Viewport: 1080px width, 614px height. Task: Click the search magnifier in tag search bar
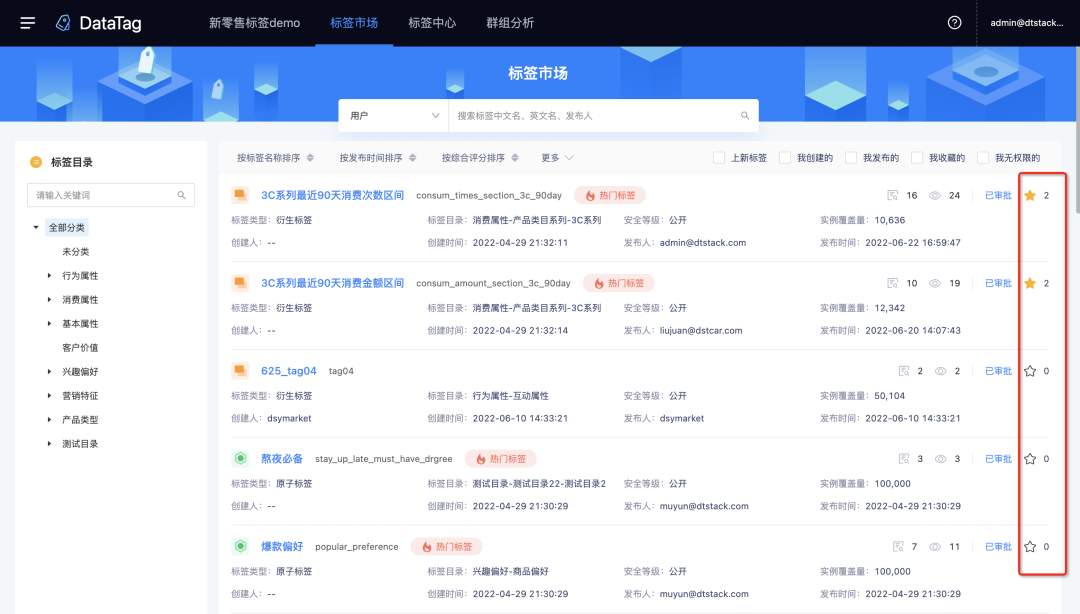[745, 116]
